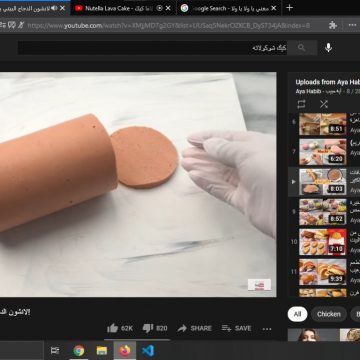Toggle shuffle playlist icon
360x360 pixels.
click(x=324, y=104)
